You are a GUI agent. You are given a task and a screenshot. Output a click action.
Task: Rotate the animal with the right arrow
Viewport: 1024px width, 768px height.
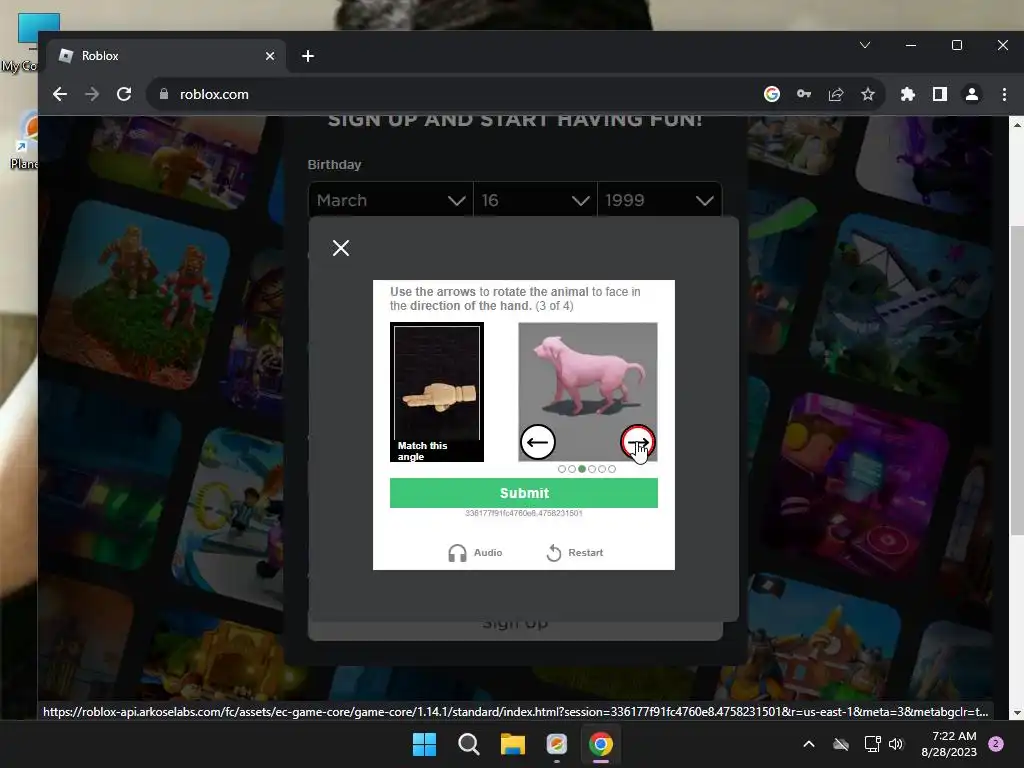point(637,442)
